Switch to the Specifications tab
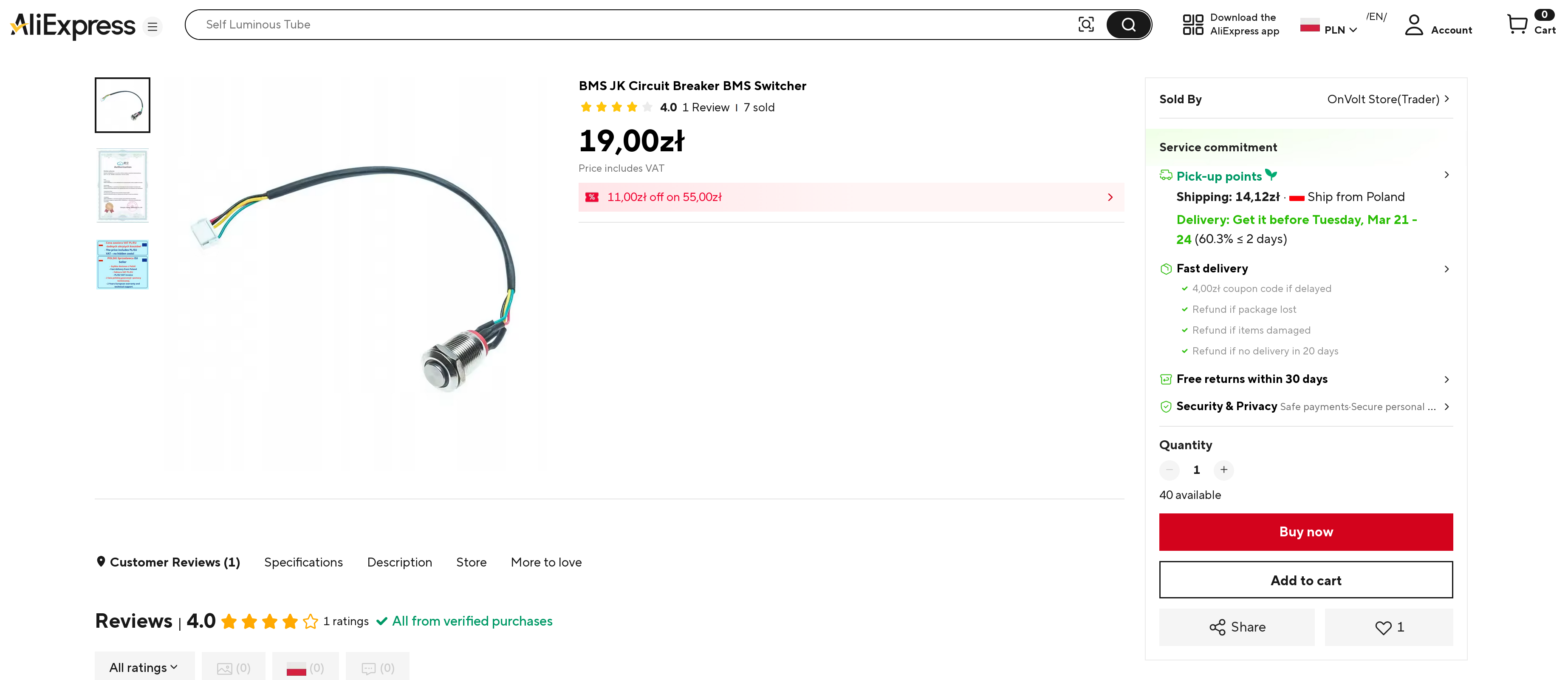Screen dimensions: 1568x680 point(303,562)
